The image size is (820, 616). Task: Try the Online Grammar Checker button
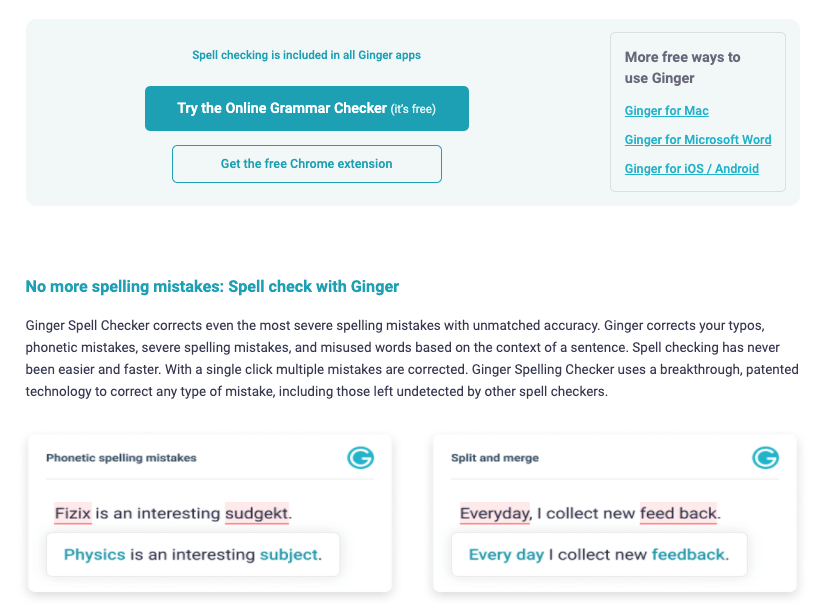[307, 108]
